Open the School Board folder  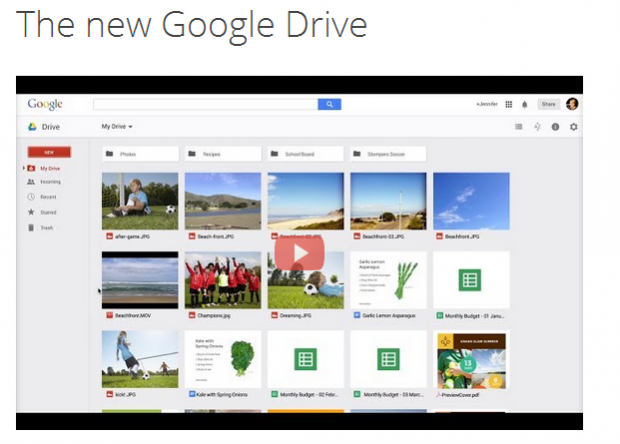coord(306,154)
